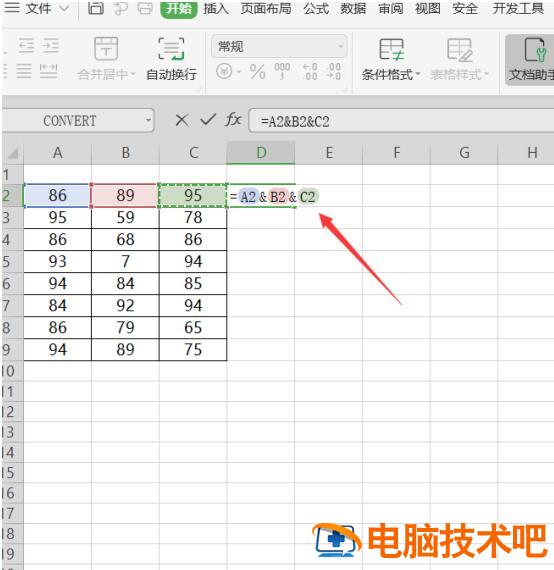The image size is (554, 570).
Task: Apply currency format icon
Action: 224,71
